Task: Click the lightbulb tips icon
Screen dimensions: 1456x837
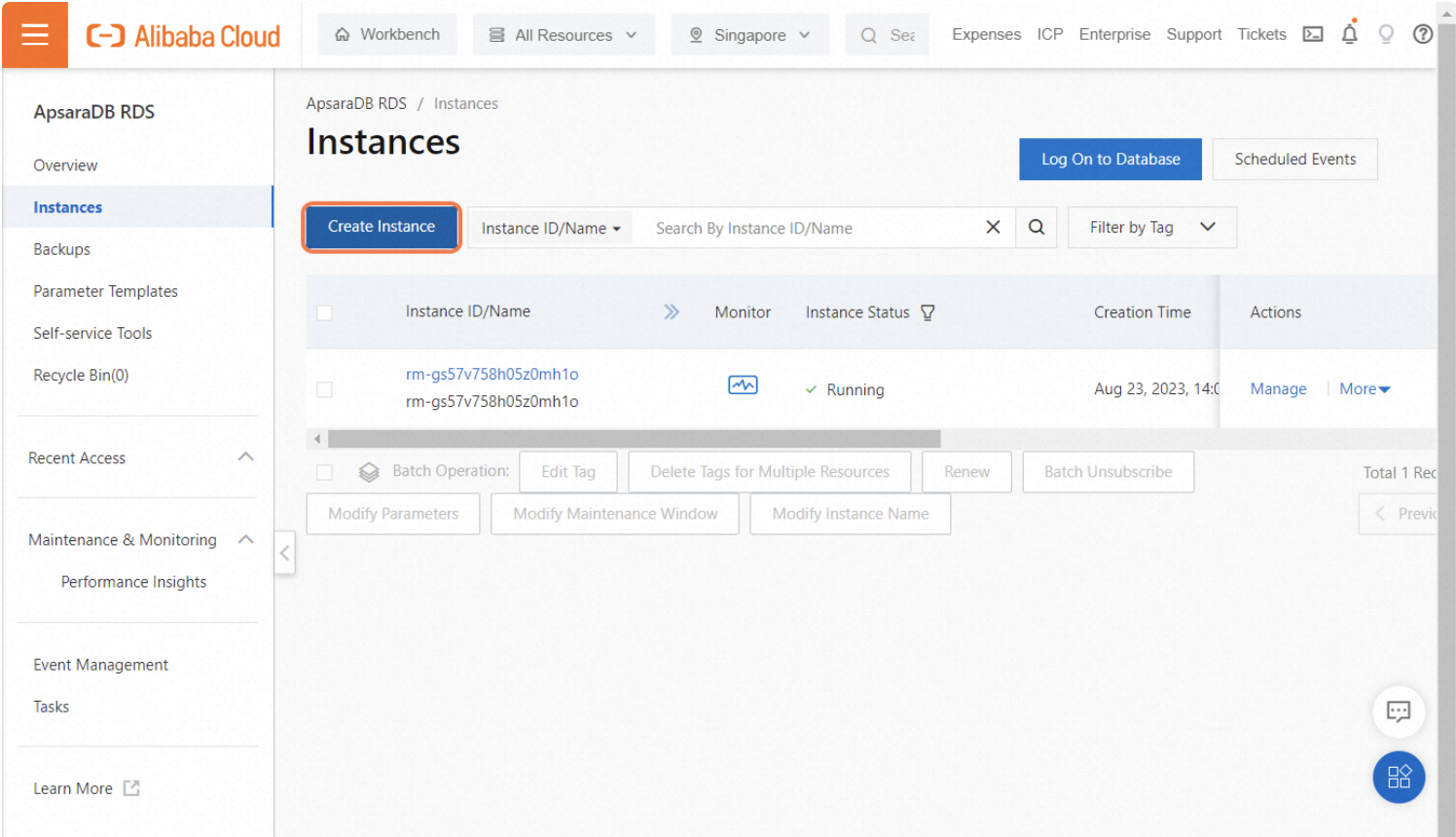Action: (1386, 34)
